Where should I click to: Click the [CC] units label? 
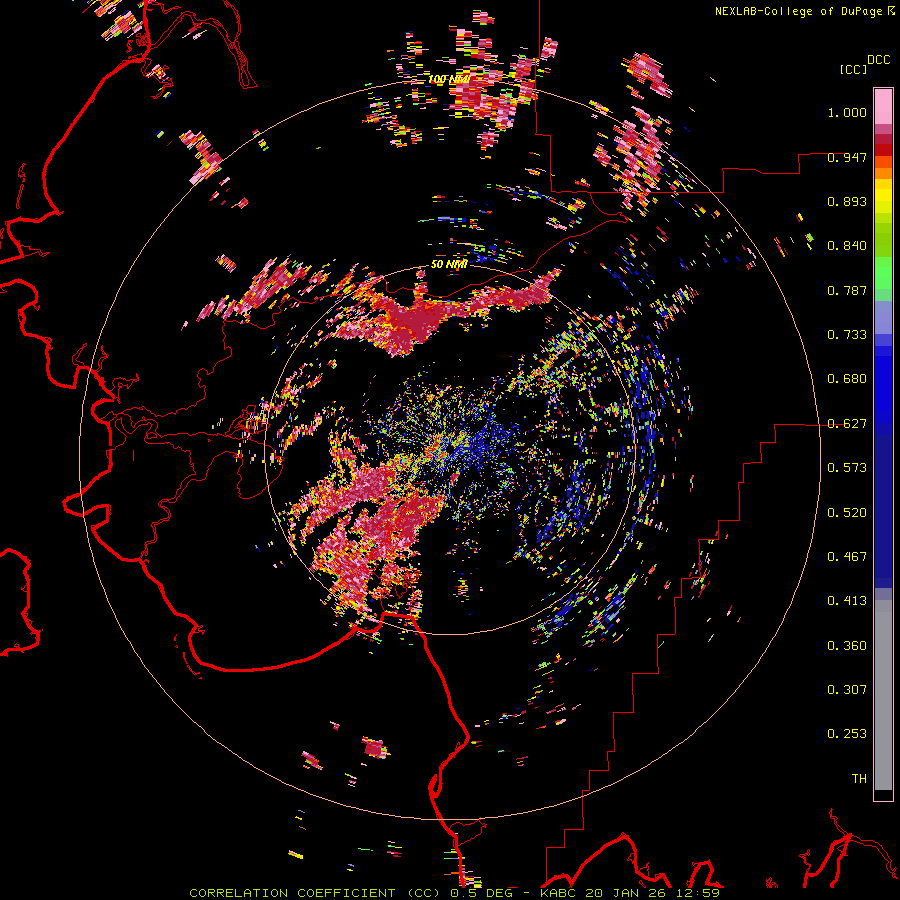(x=853, y=69)
